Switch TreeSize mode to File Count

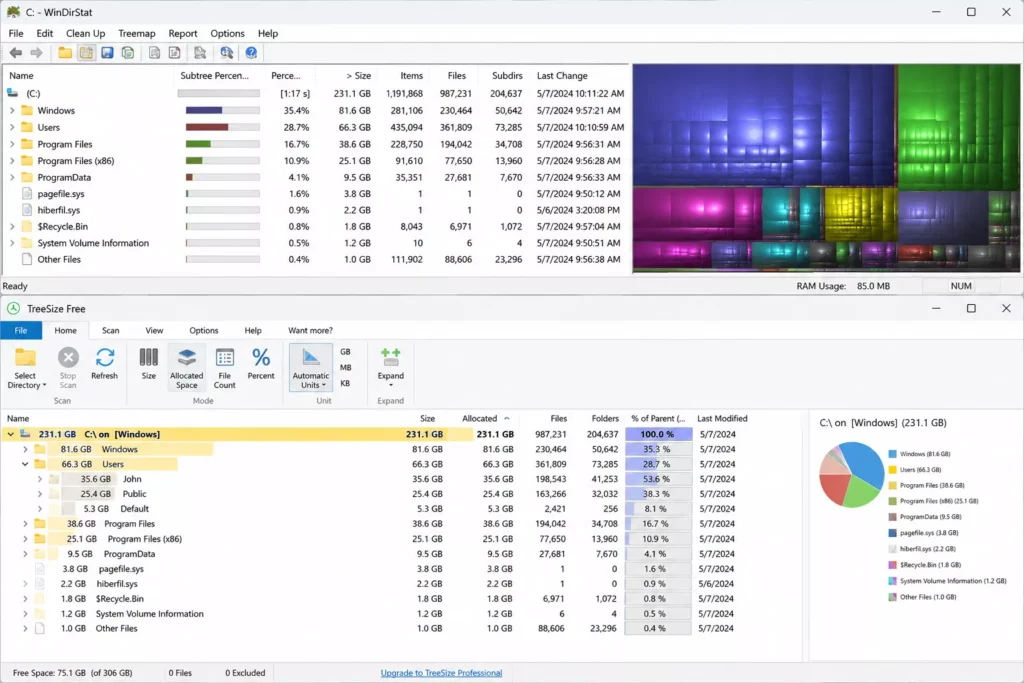pos(225,368)
